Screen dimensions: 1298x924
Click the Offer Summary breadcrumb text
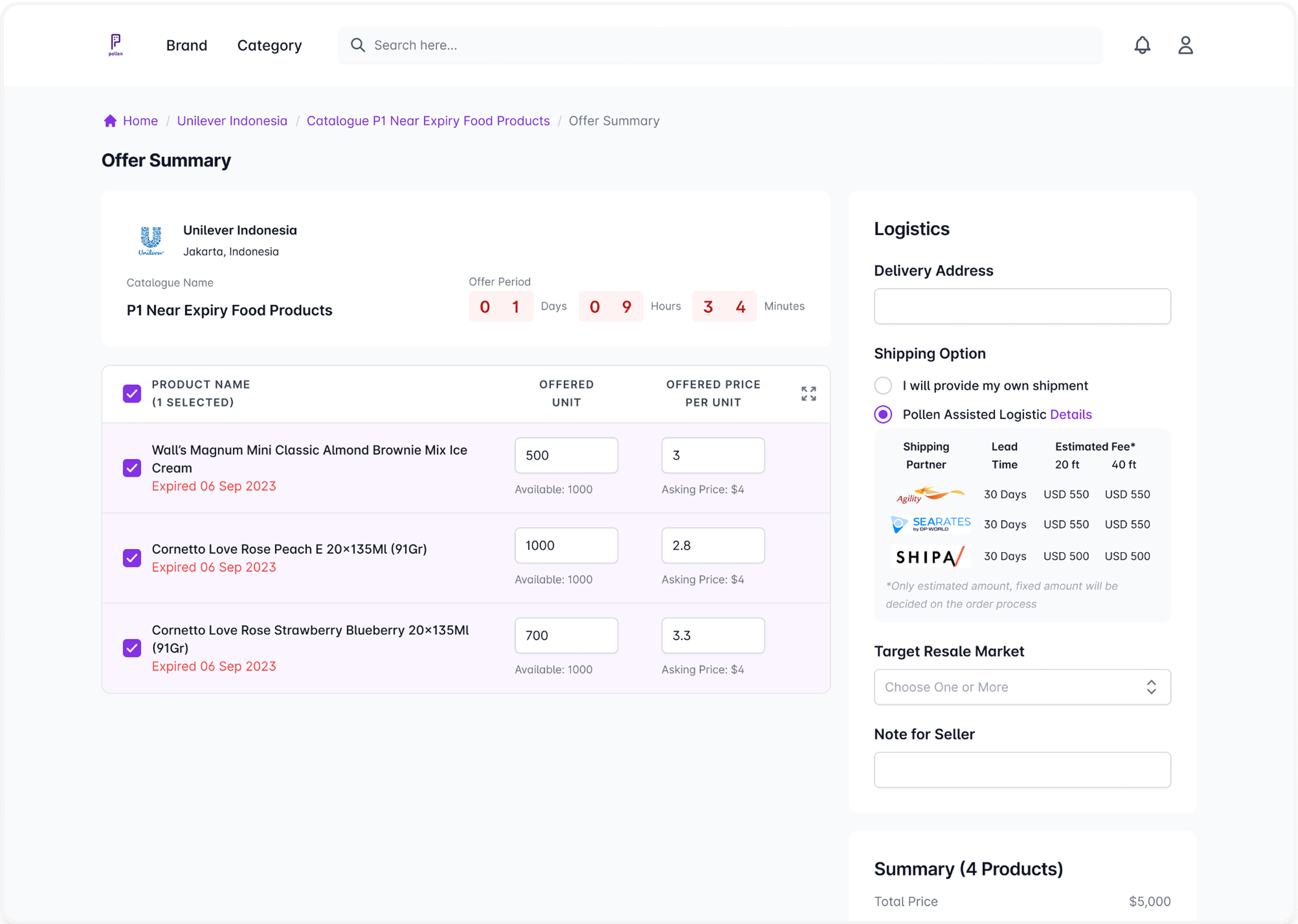614,121
